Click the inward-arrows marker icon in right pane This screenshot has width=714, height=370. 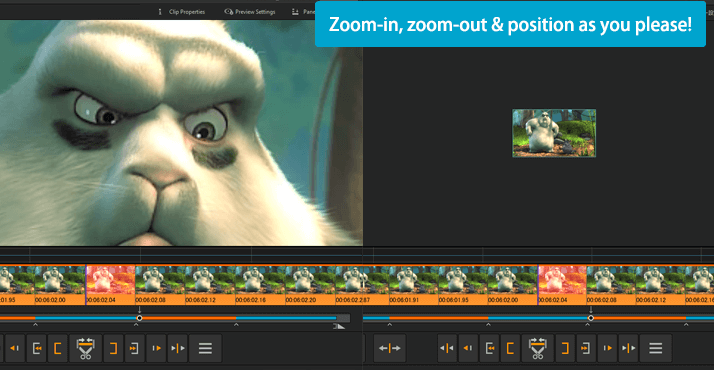[x=447, y=348]
